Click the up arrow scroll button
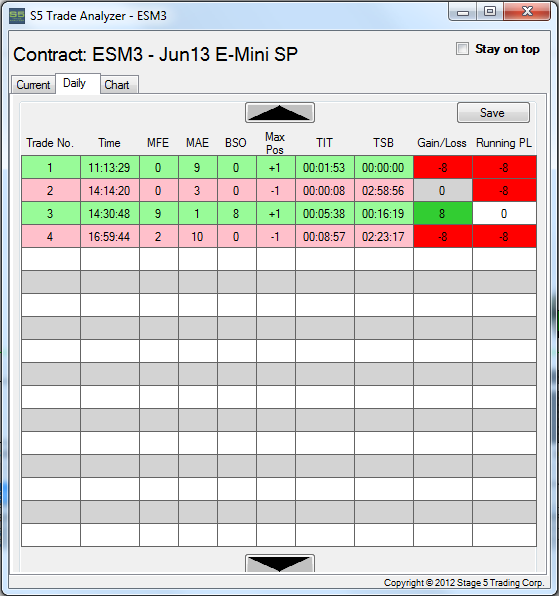Image resolution: width=559 pixels, height=596 pixels. click(x=280, y=113)
